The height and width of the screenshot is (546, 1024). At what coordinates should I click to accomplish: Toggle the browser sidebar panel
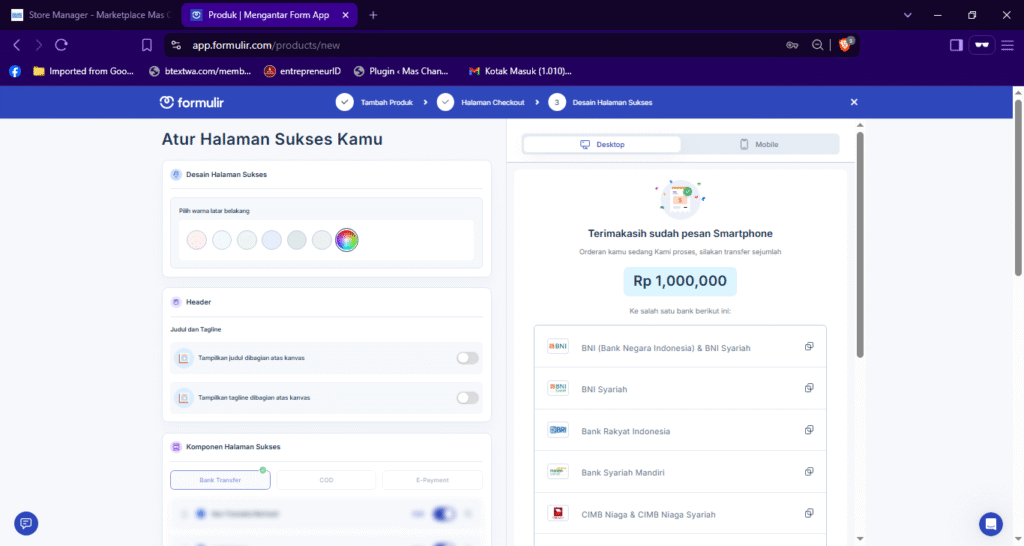click(x=956, y=45)
